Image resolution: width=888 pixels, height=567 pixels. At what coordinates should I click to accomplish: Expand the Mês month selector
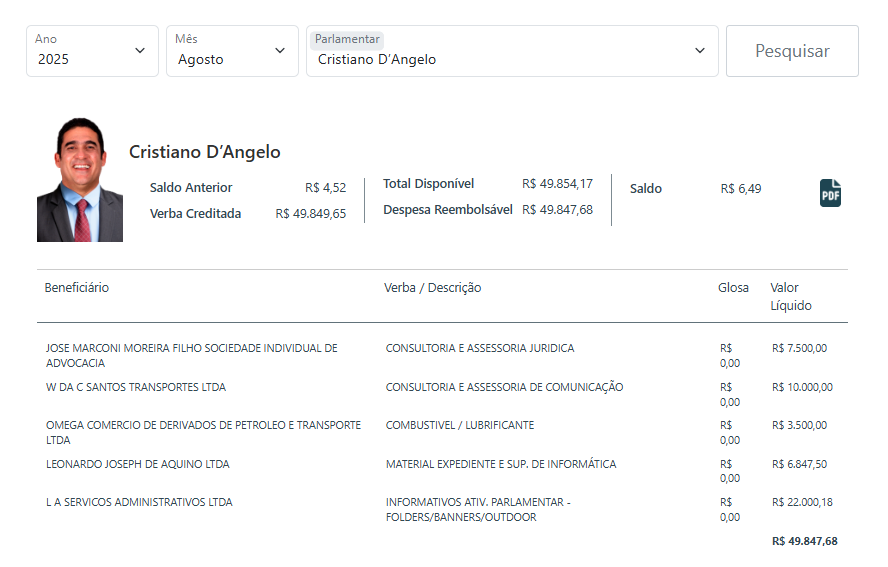click(x=232, y=51)
